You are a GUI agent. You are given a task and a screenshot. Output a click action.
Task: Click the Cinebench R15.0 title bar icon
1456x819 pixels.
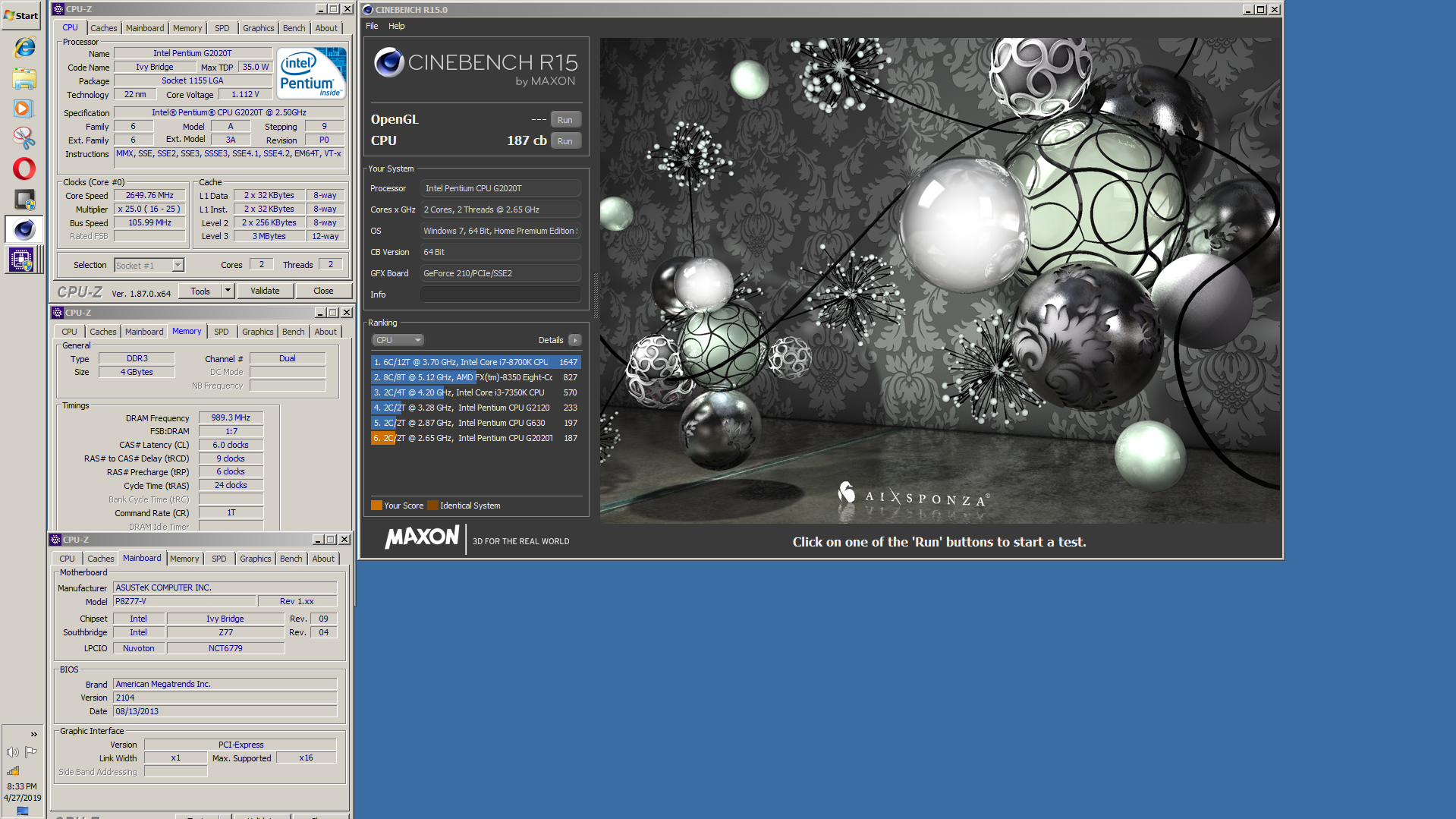367,10
